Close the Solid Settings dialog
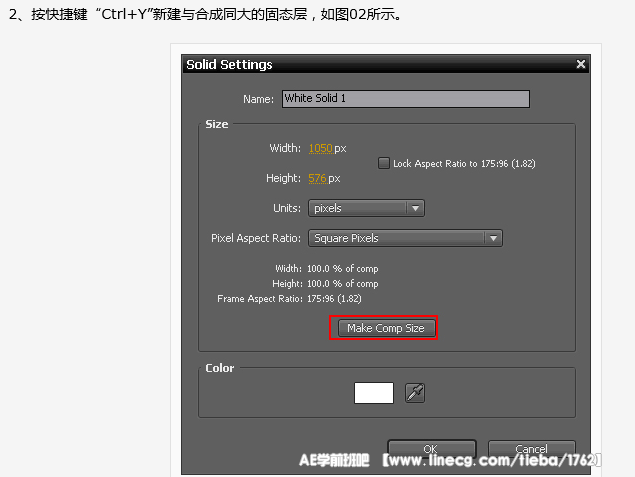The height and width of the screenshot is (477, 635). pos(581,64)
